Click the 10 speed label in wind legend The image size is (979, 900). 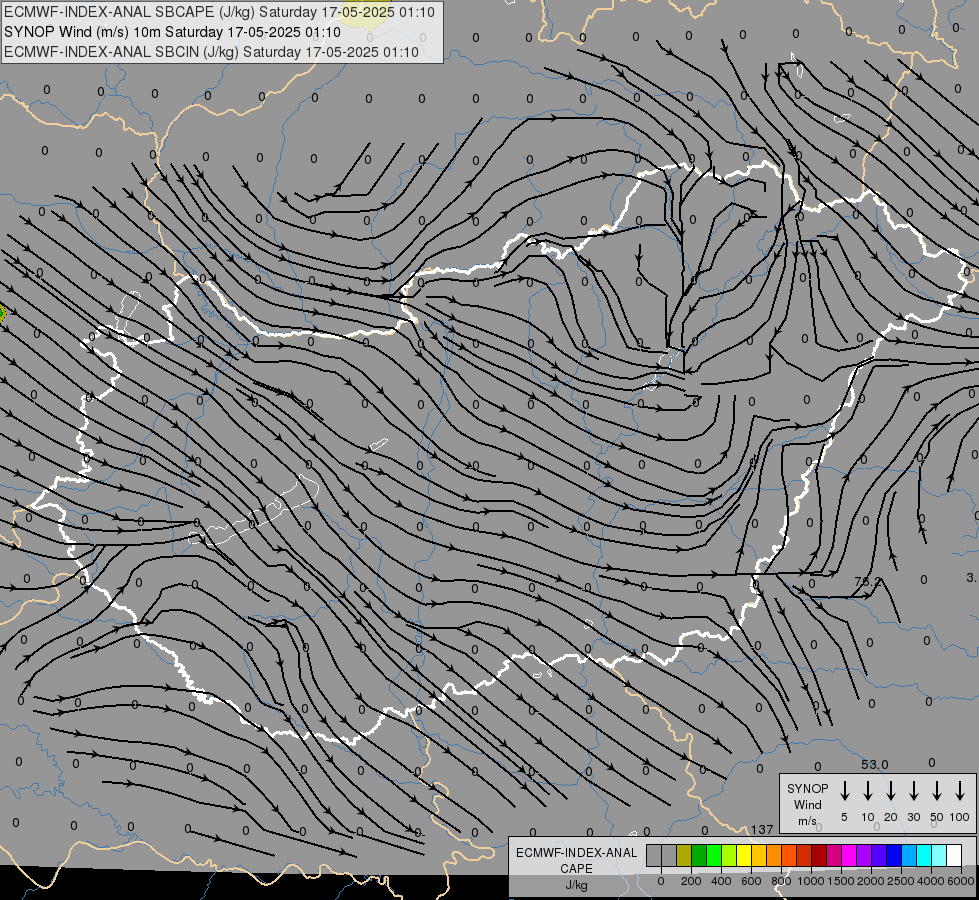click(868, 817)
